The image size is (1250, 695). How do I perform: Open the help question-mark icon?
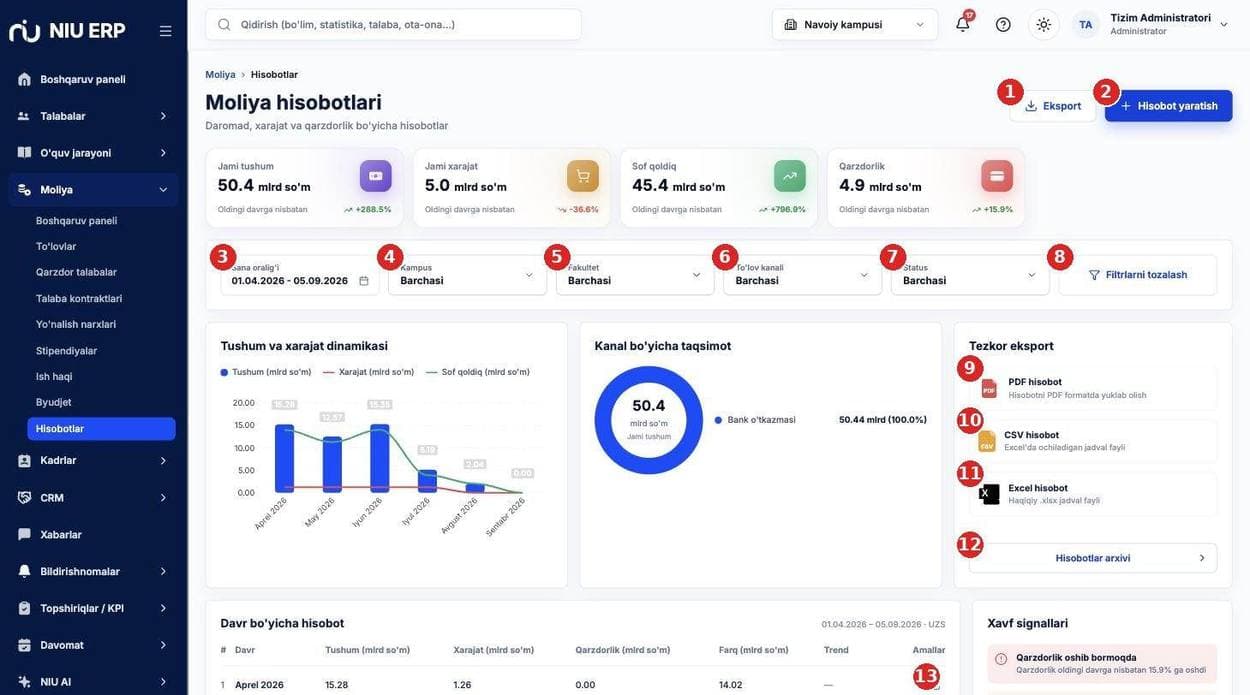[1003, 24]
